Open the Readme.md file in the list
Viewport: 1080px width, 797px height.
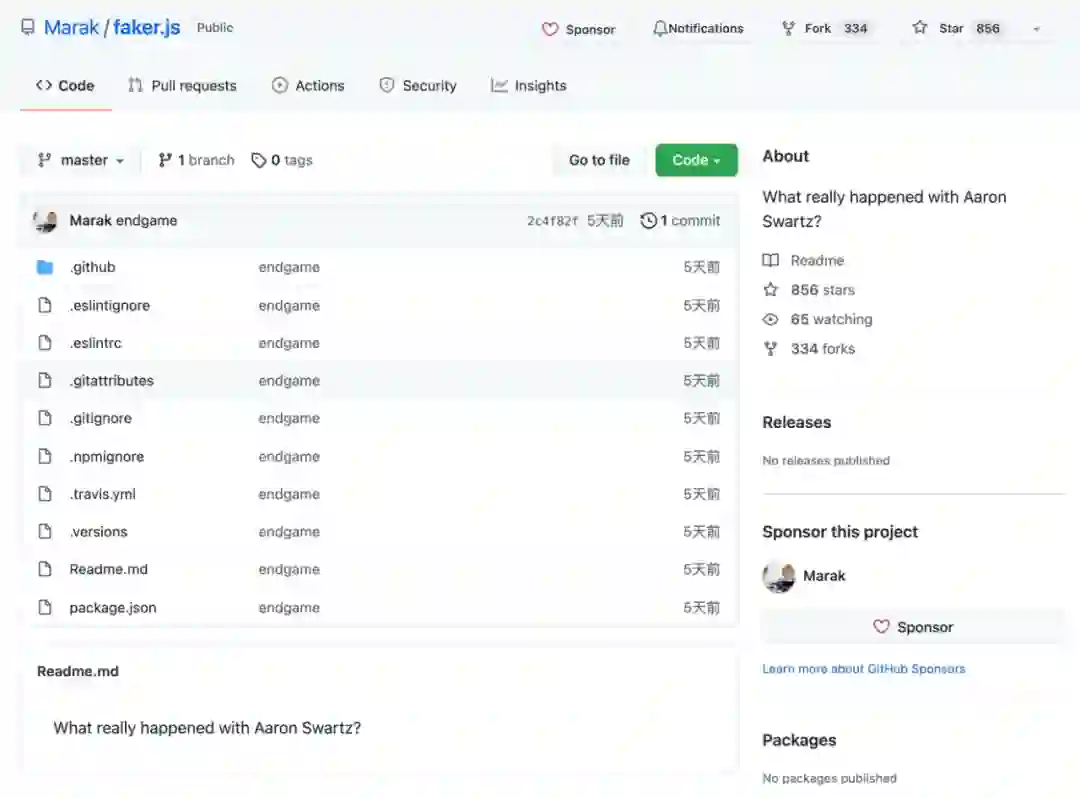[108, 569]
